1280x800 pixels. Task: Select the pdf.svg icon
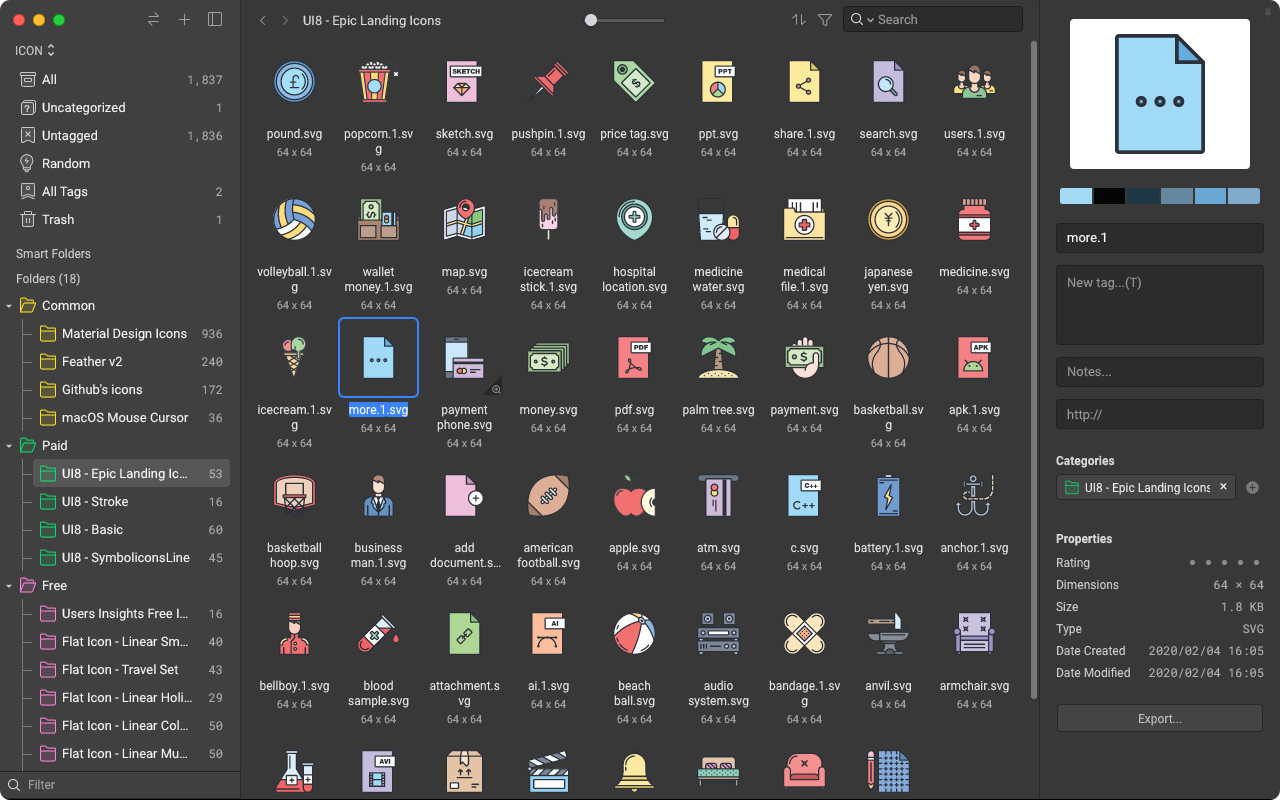(x=634, y=358)
